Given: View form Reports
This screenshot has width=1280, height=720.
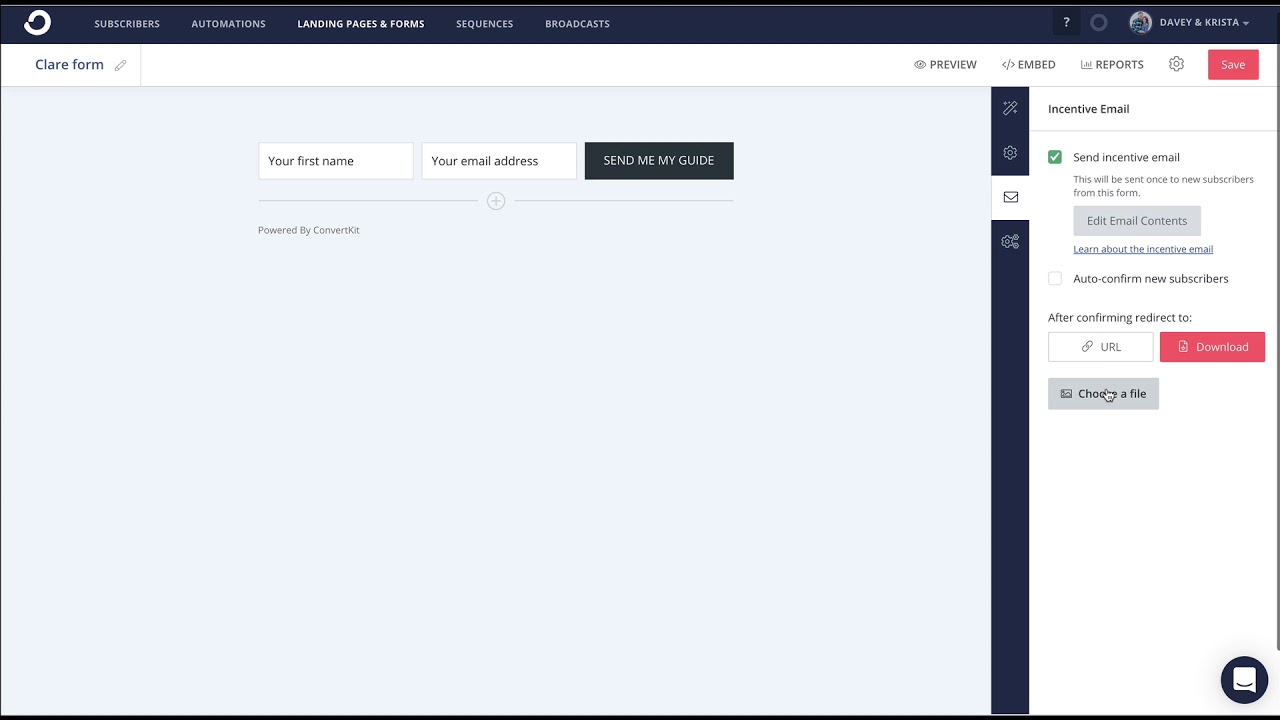Looking at the screenshot, I should point(1112,64).
